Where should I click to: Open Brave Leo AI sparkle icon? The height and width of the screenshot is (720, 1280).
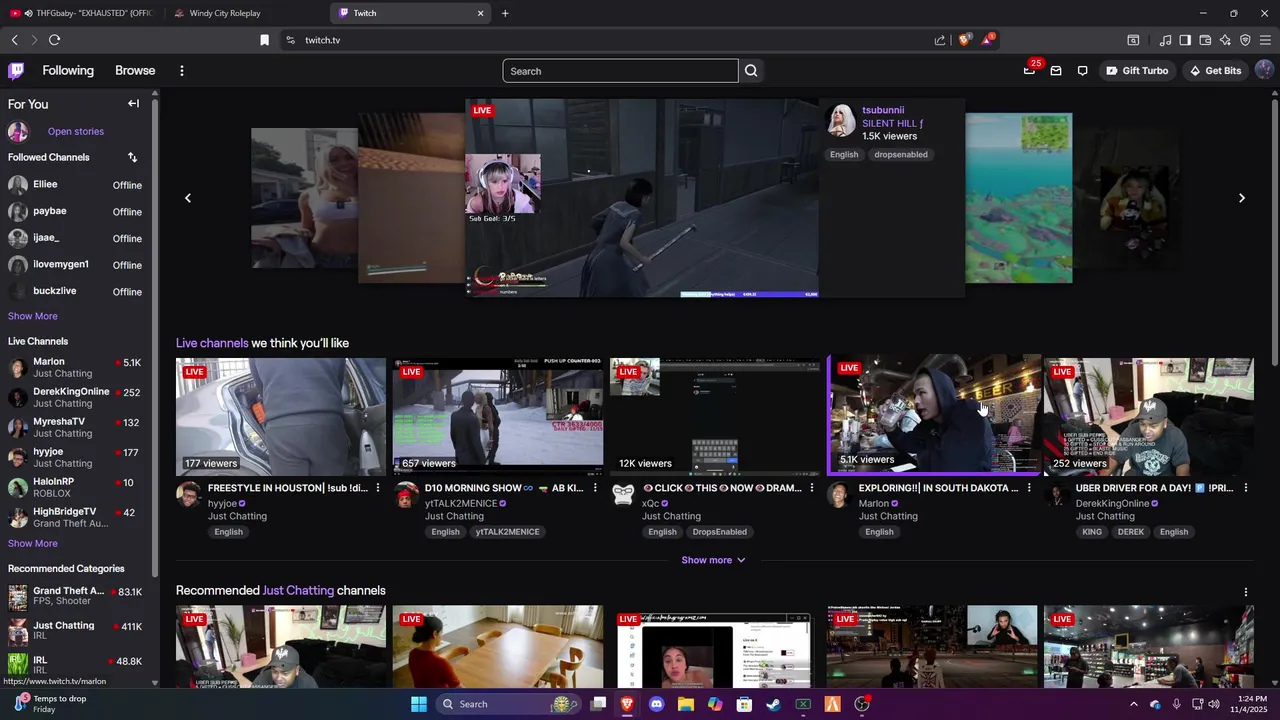click(1225, 40)
